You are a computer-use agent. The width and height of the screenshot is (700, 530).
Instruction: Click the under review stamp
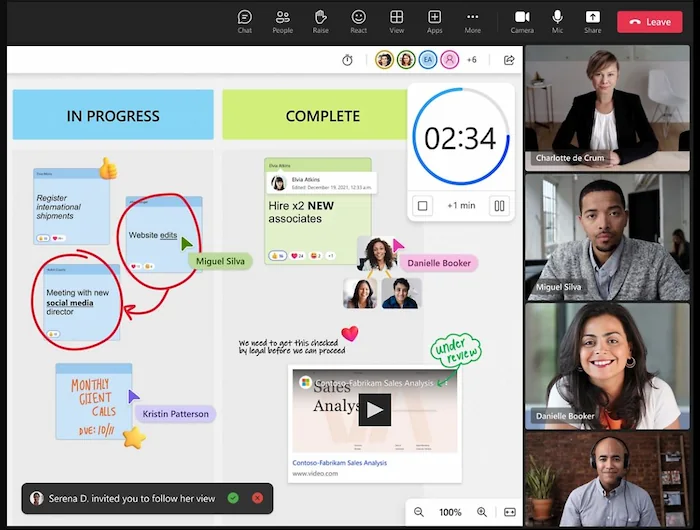(456, 351)
